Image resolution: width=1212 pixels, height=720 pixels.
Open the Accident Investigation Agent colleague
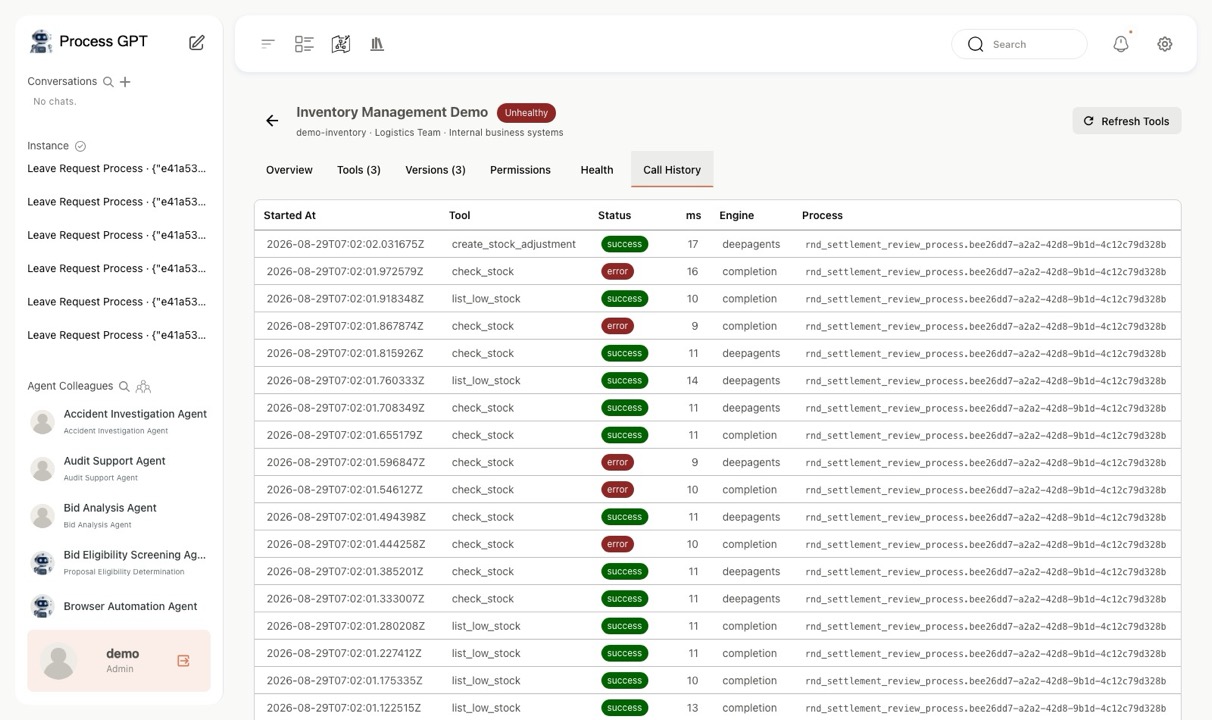point(118,422)
